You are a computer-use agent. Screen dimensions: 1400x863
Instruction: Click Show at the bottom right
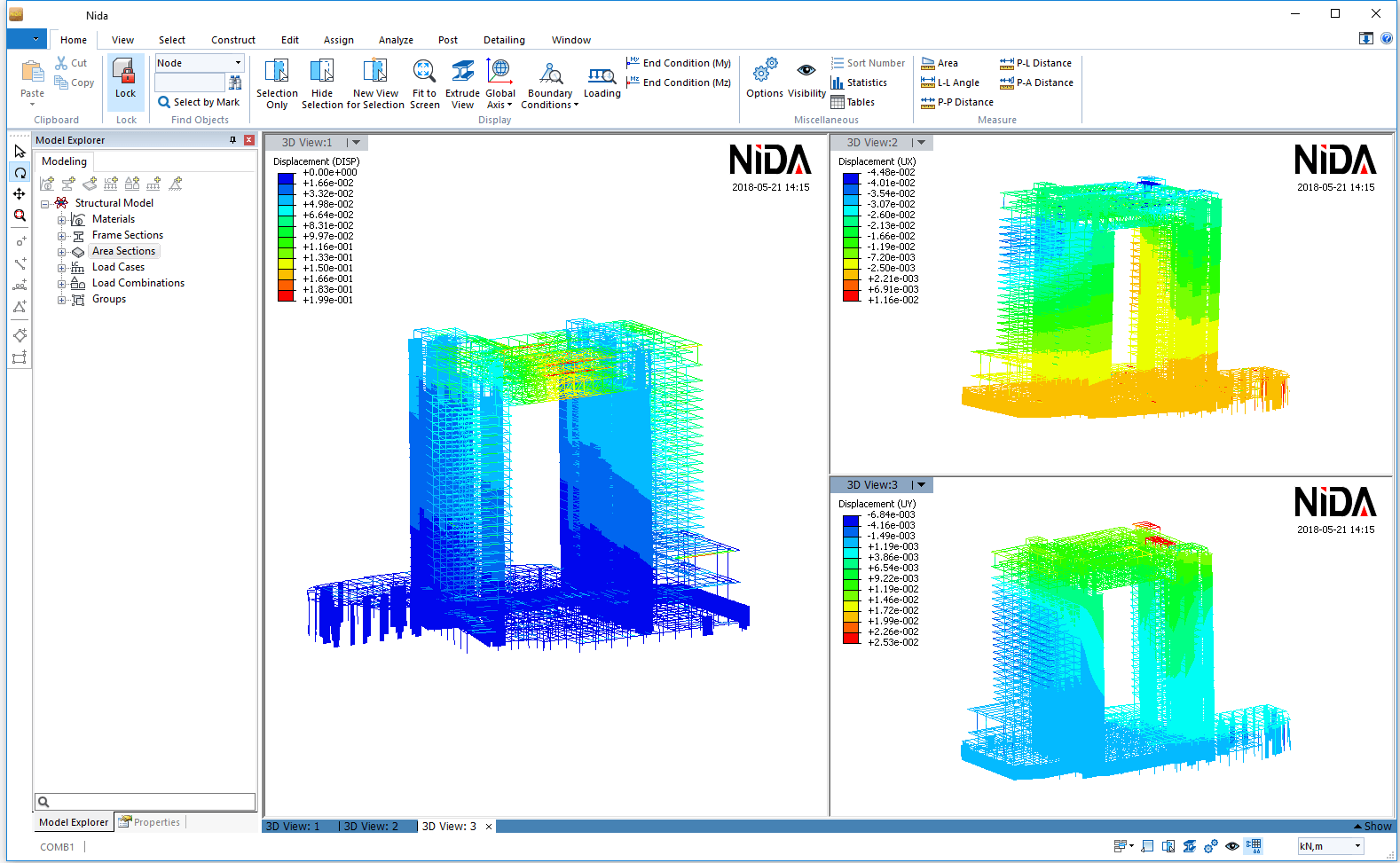click(1372, 827)
